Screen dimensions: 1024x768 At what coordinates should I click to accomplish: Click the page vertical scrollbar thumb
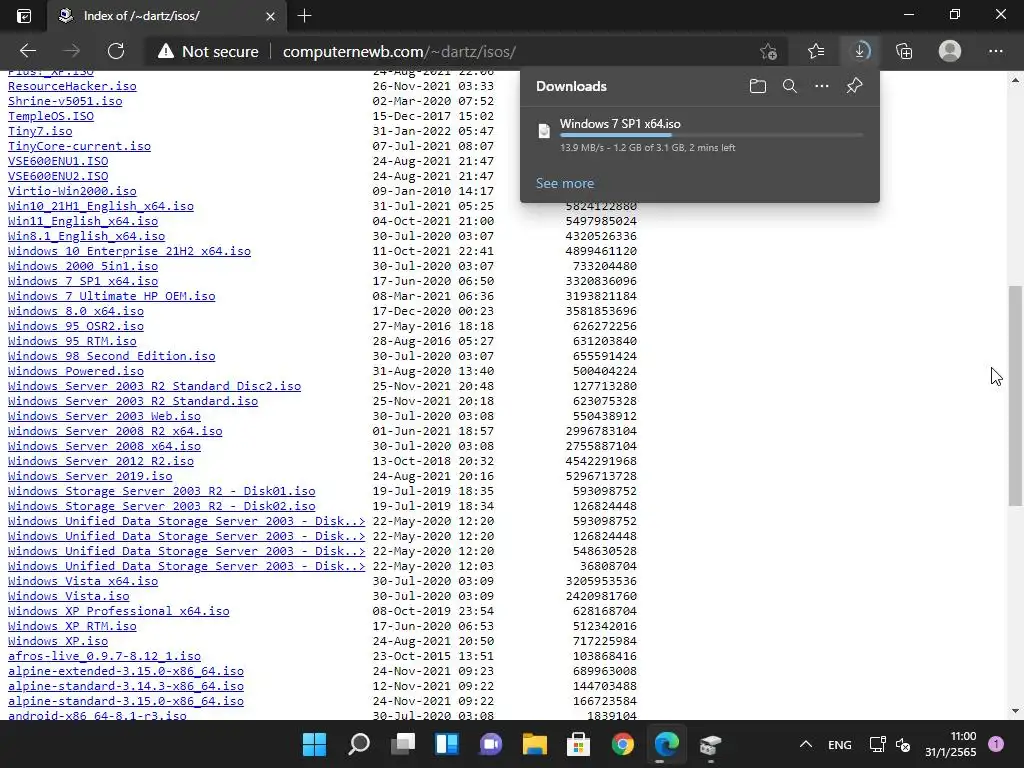(1014, 396)
